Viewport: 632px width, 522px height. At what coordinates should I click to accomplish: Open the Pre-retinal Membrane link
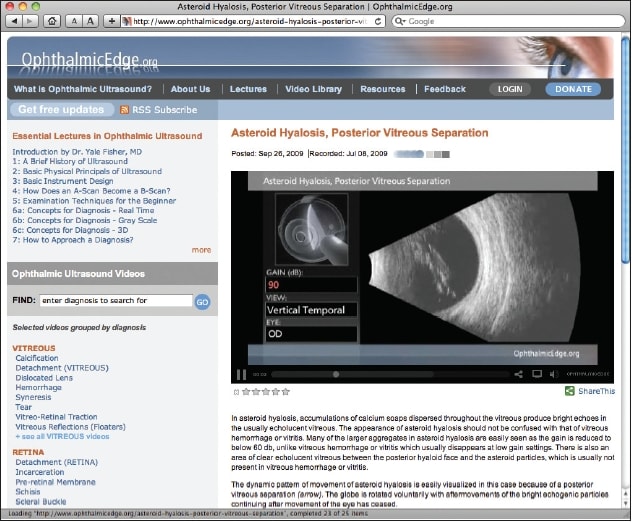(56, 482)
